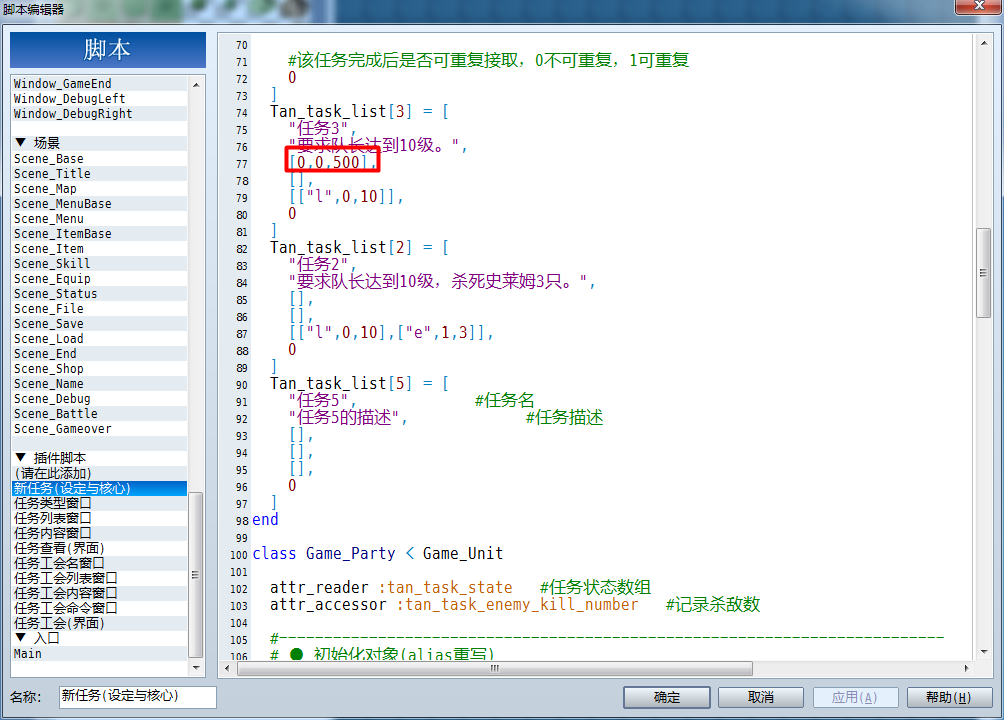Viewport: 1004px width, 720px height.
Task: Open the Scene_Title script
Action: pyautogui.click(x=100, y=174)
